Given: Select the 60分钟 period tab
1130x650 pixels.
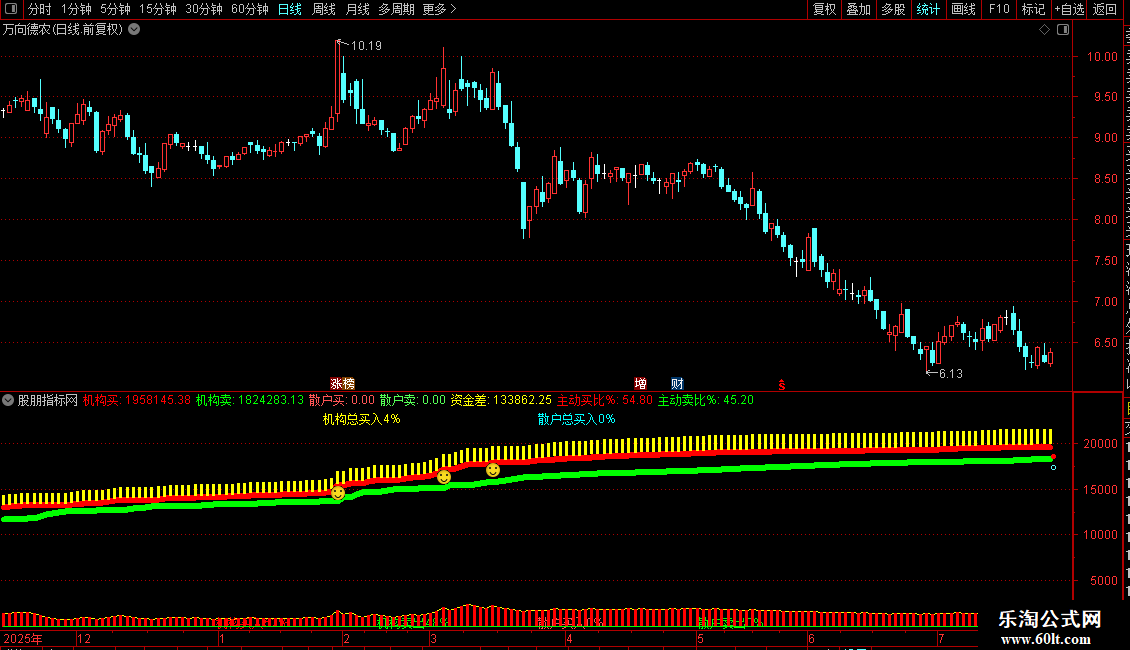Looking at the screenshot, I should tap(250, 9).
